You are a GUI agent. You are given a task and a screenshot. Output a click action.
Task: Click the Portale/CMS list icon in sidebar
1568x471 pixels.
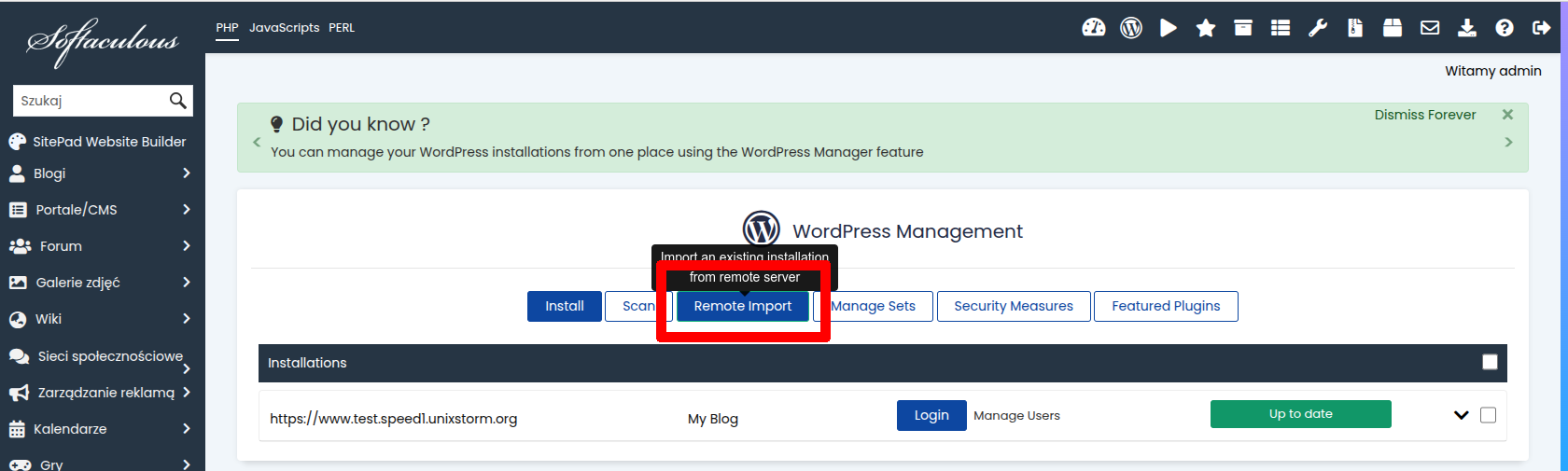tap(18, 210)
